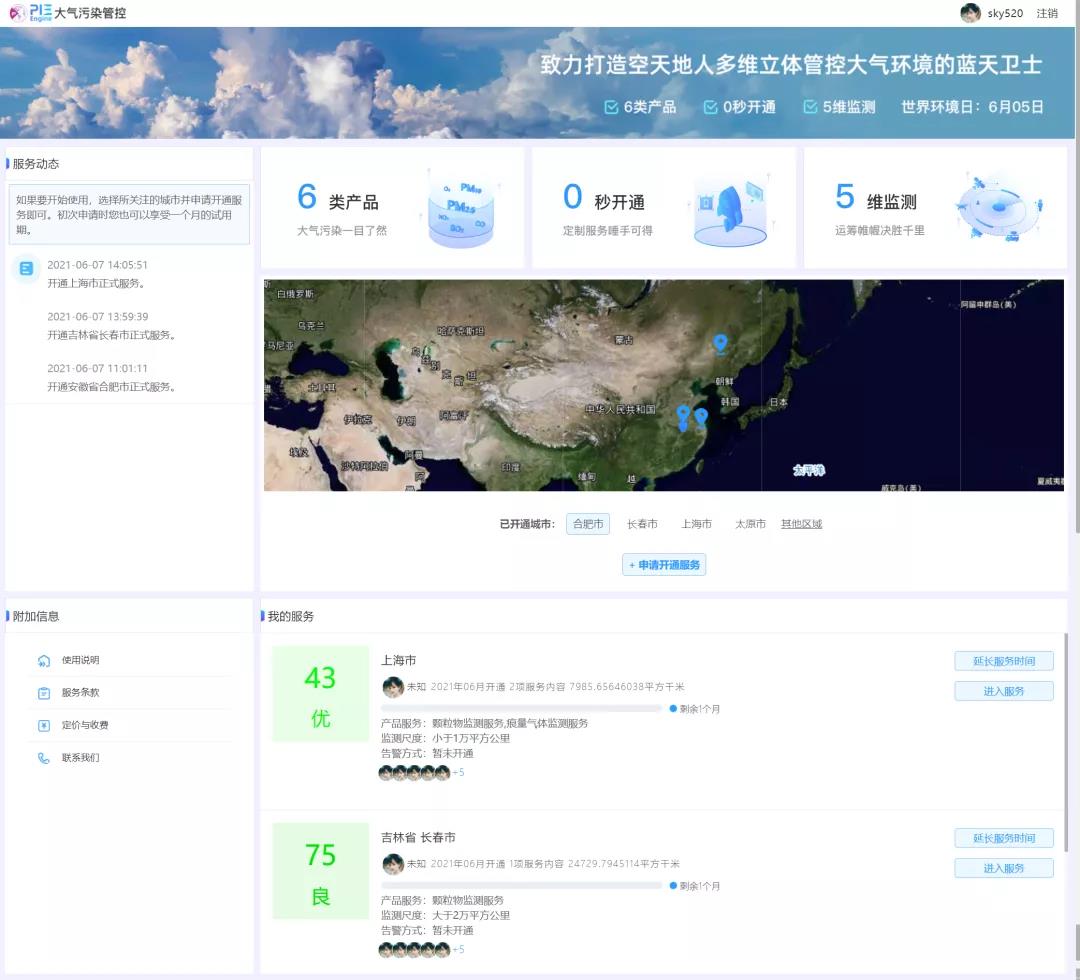The height and width of the screenshot is (980, 1080).
Task: Select the 合肥市 city toggle
Action: (x=588, y=523)
